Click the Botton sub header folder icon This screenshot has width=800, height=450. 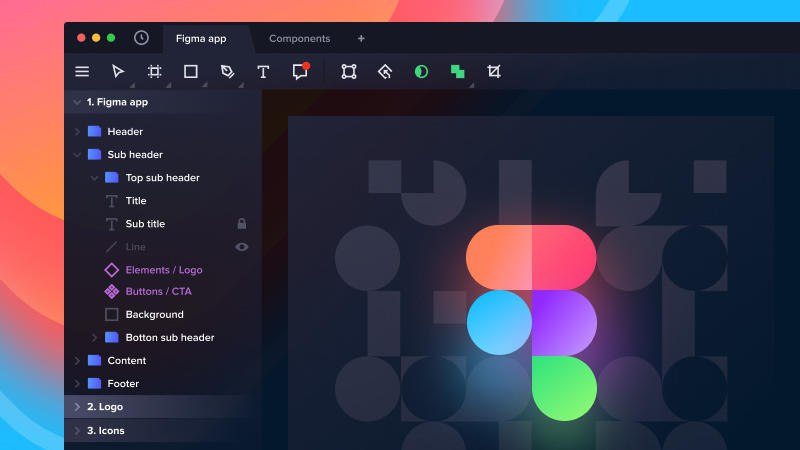pyautogui.click(x=112, y=337)
